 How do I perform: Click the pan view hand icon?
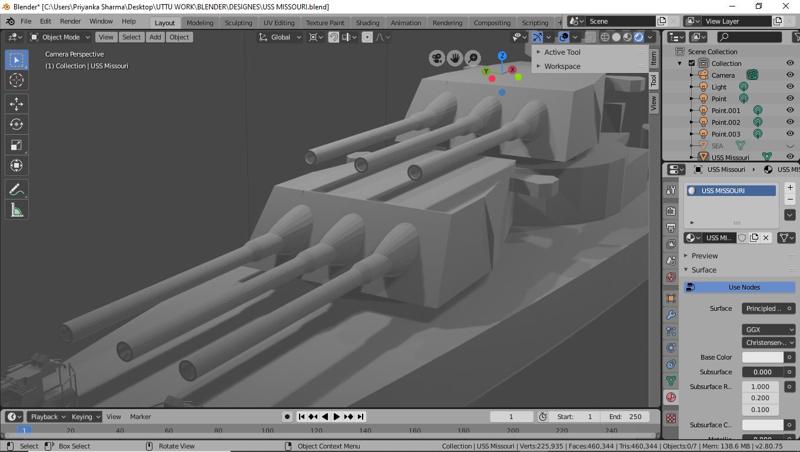455,58
